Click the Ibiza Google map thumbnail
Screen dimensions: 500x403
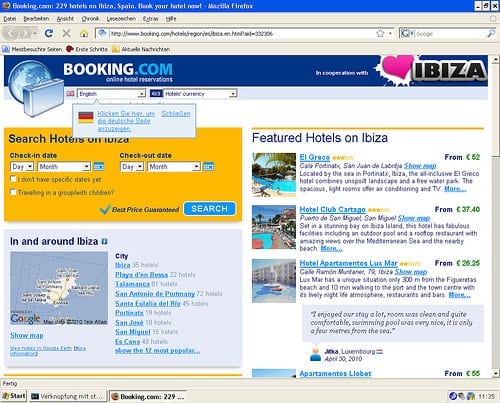pos(59,288)
